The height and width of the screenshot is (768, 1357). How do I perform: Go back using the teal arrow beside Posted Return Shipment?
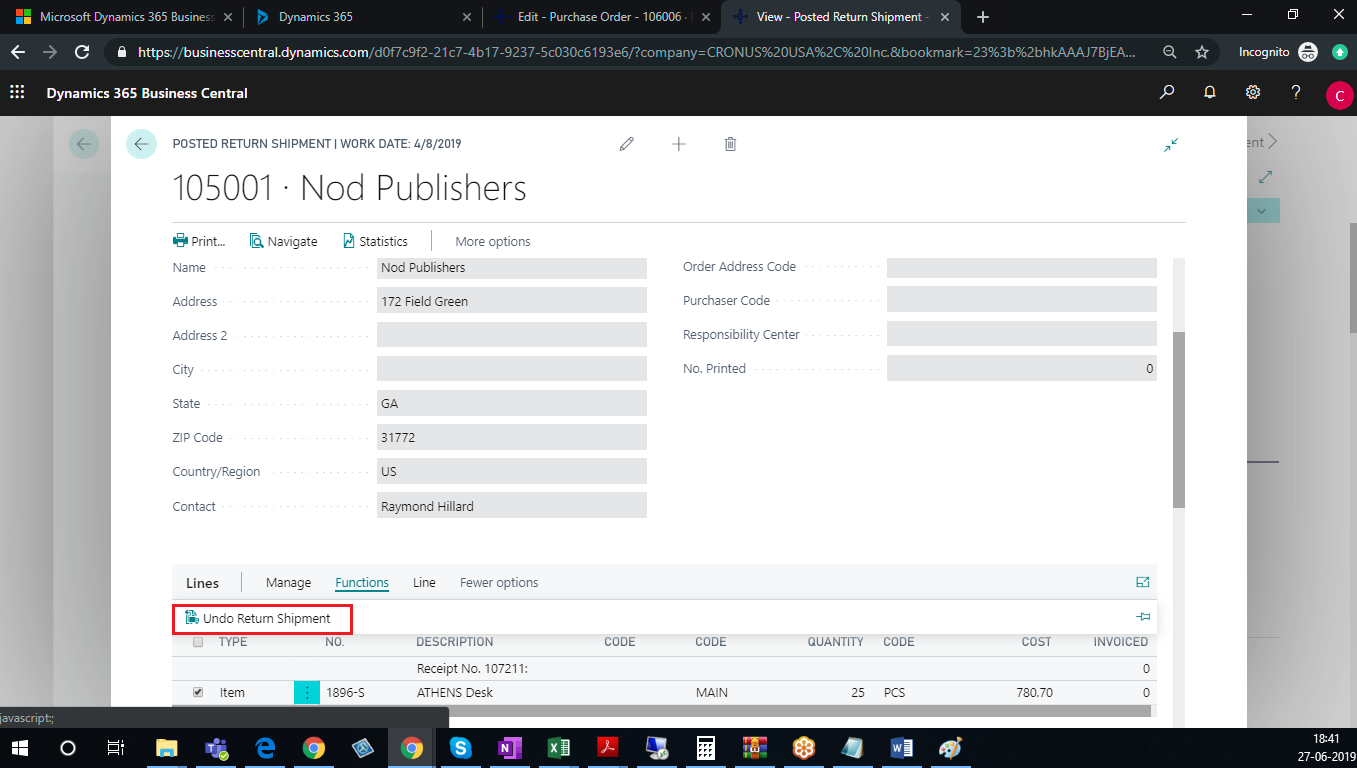[141, 144]
